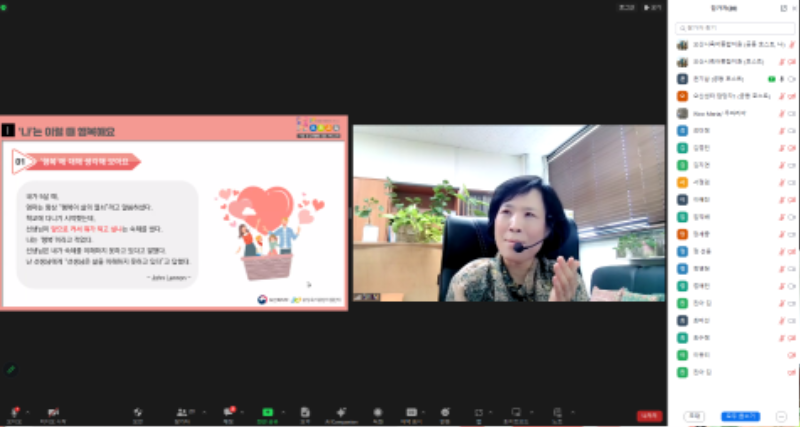Image resolution: width=800 pixels, height=427 pixels.
Task: Click the video camera icon in the toolbar
Action: (x=53, y=411)
